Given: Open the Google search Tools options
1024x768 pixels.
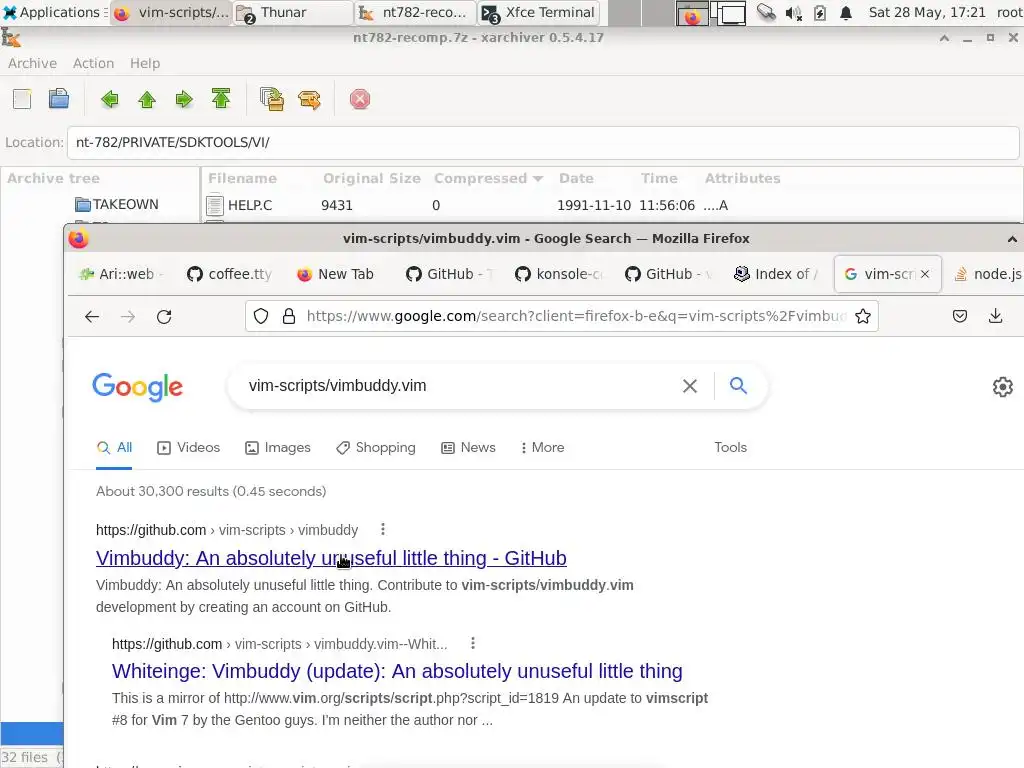Looking at the screenshot, I should pyautogui.click(x=730, y=448).
